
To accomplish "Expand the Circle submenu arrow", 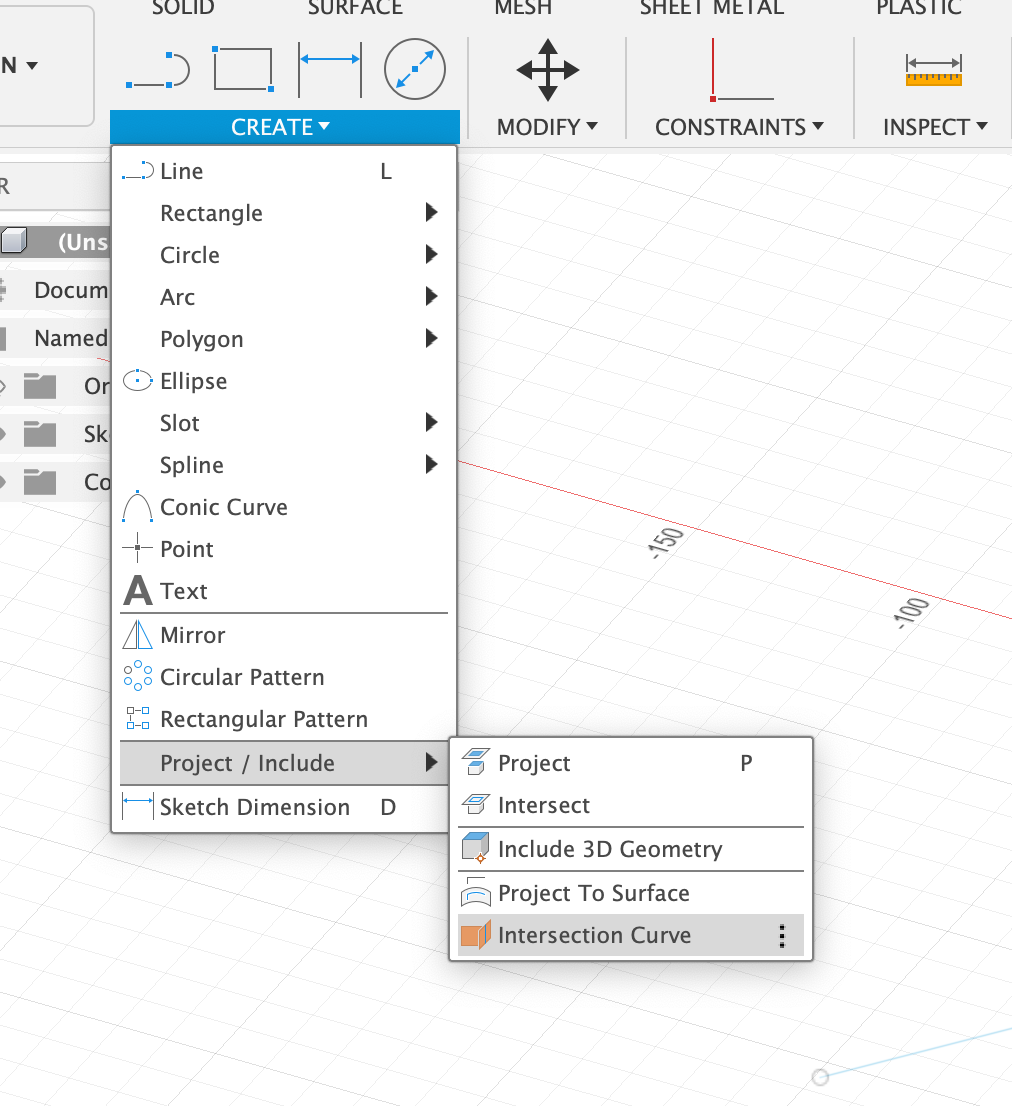I will pos(430,254).
